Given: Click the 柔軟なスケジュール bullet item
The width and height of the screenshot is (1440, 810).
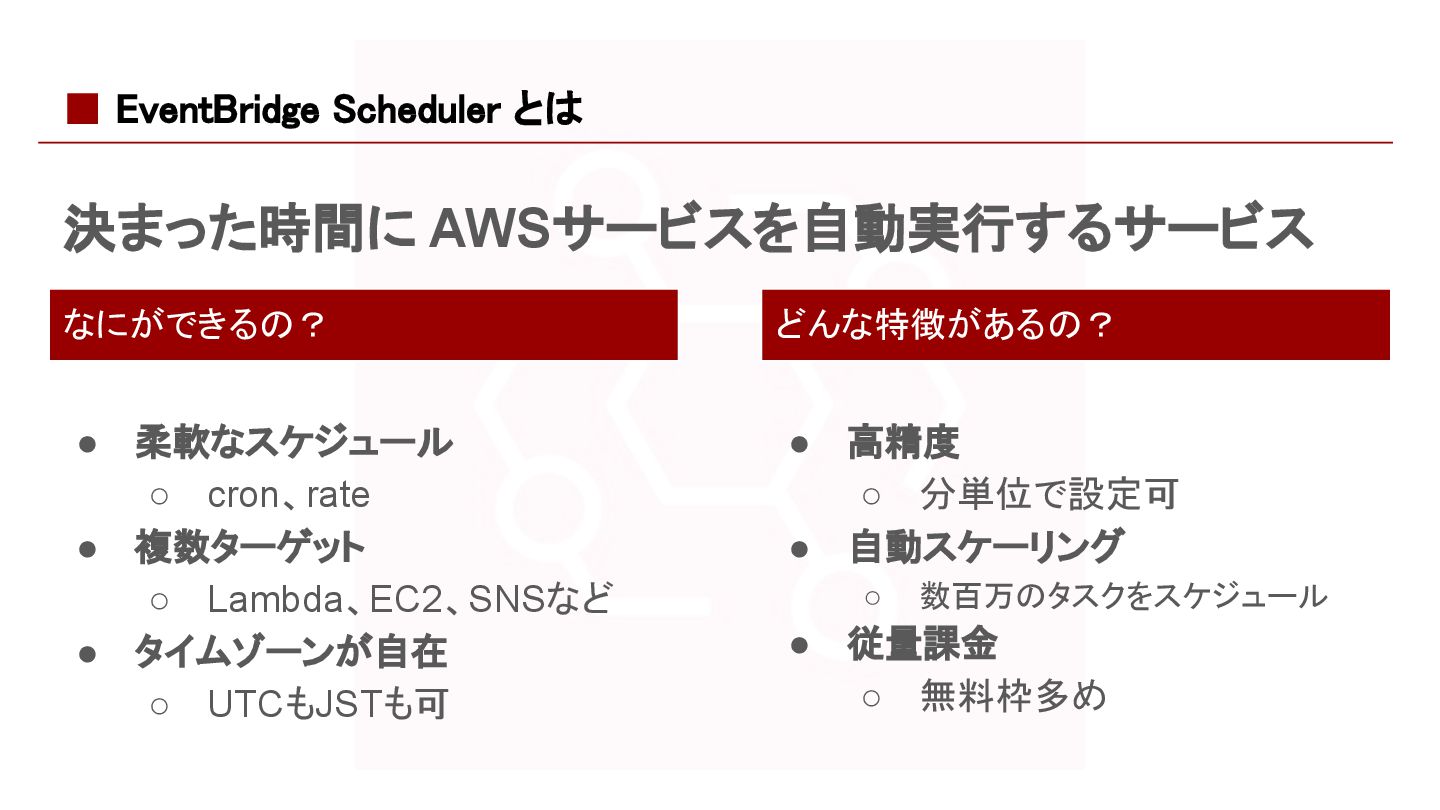Looking at the screenshot, I should (x=294, y=442).
